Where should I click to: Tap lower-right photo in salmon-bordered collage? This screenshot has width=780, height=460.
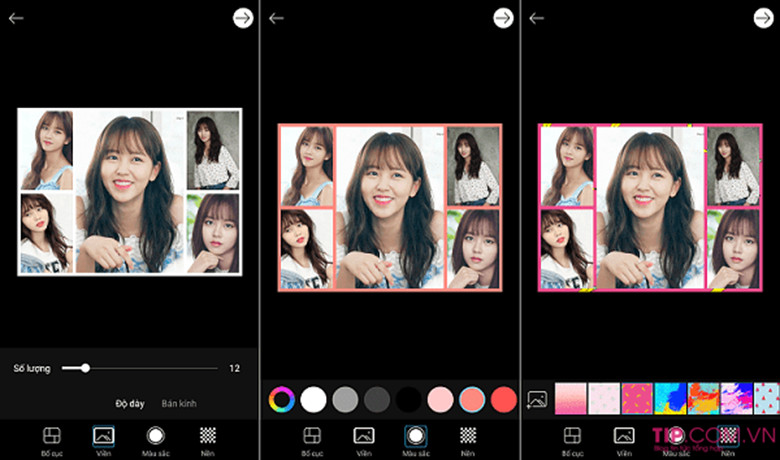(x=473, y=249)
